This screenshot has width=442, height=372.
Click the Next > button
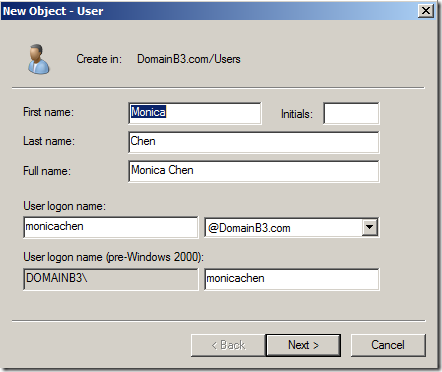[303, 345]
